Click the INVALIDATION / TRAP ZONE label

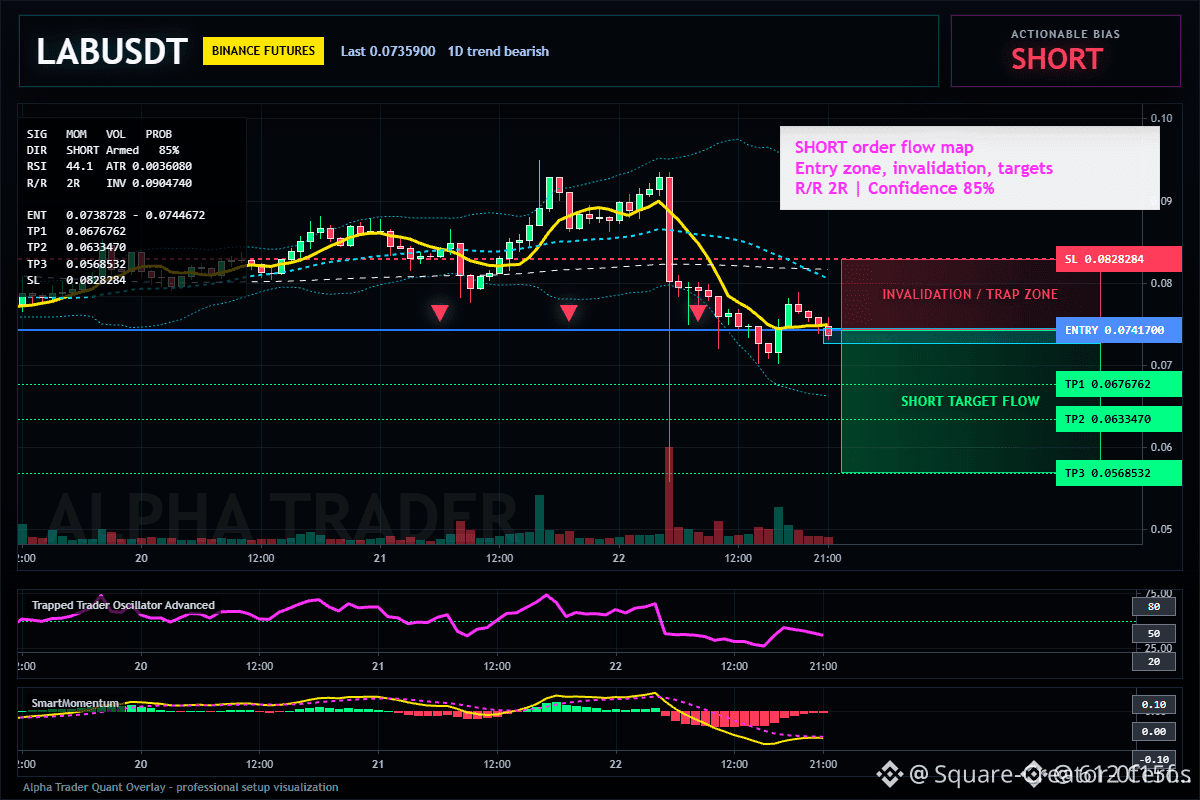(x=970, y=295)
